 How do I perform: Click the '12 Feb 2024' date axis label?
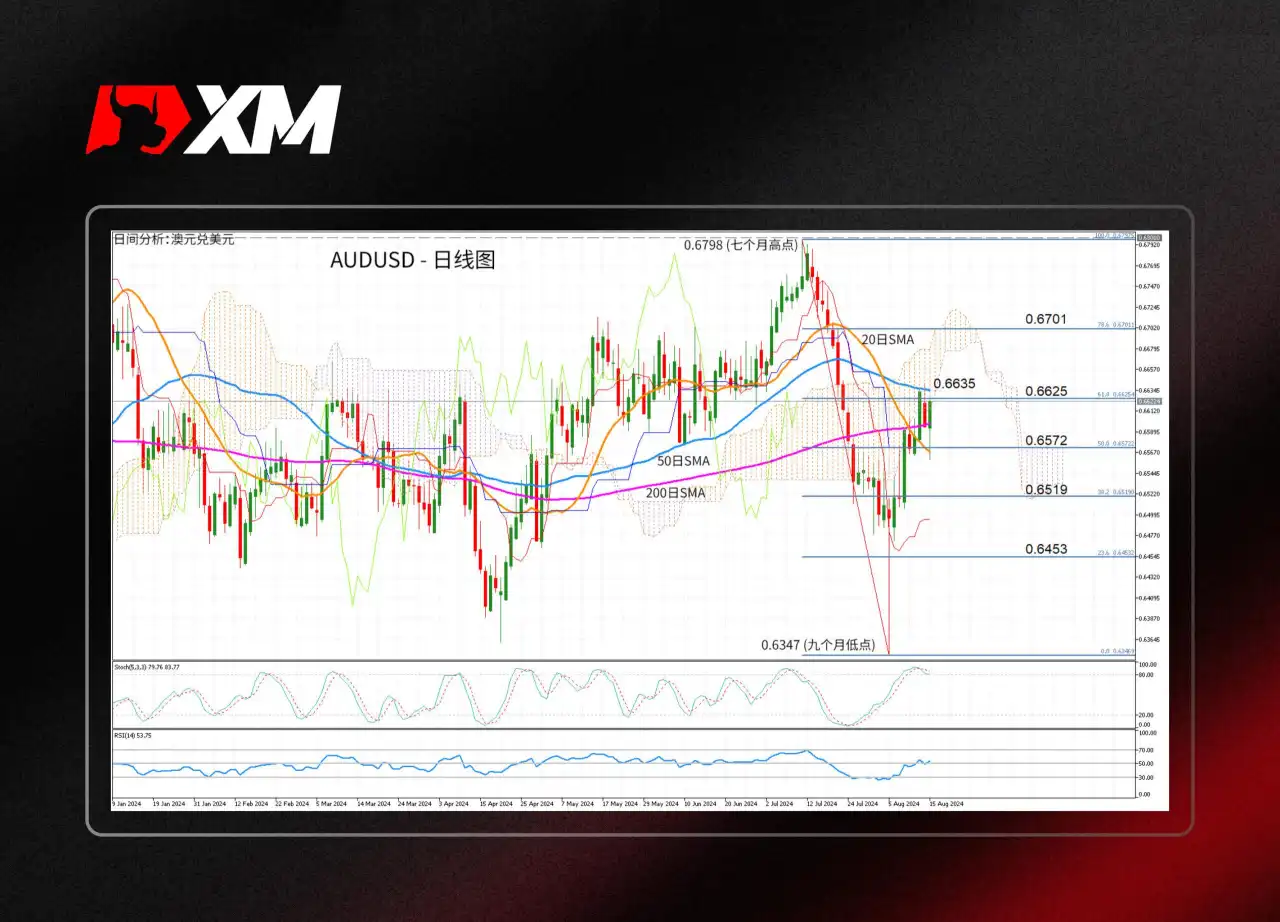coord(251,804)
